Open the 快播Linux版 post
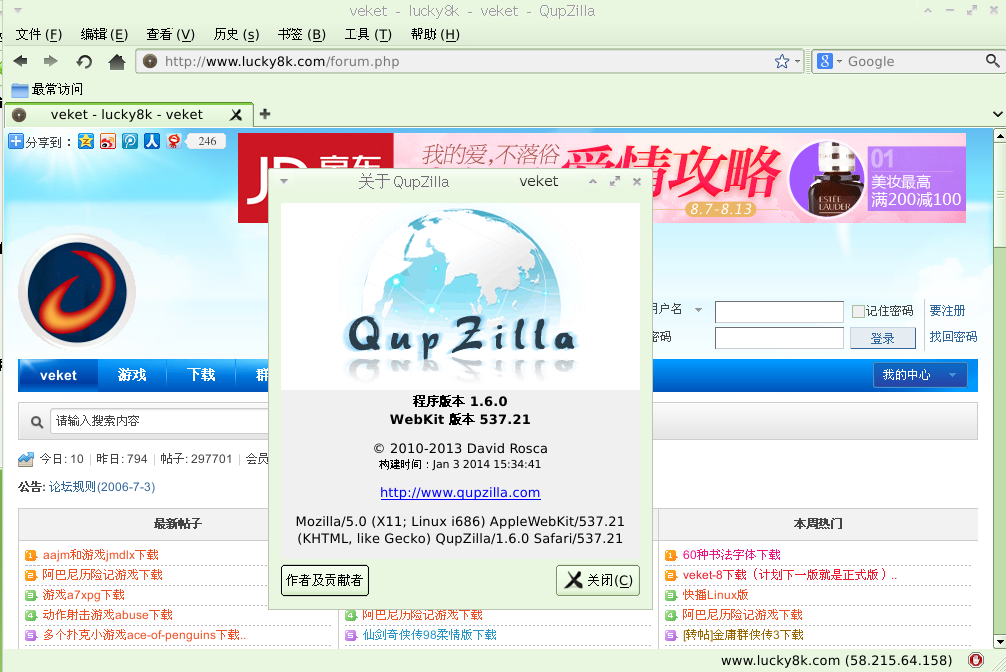The width and height of the screenshot is (1006, 672). coord(715,595)
